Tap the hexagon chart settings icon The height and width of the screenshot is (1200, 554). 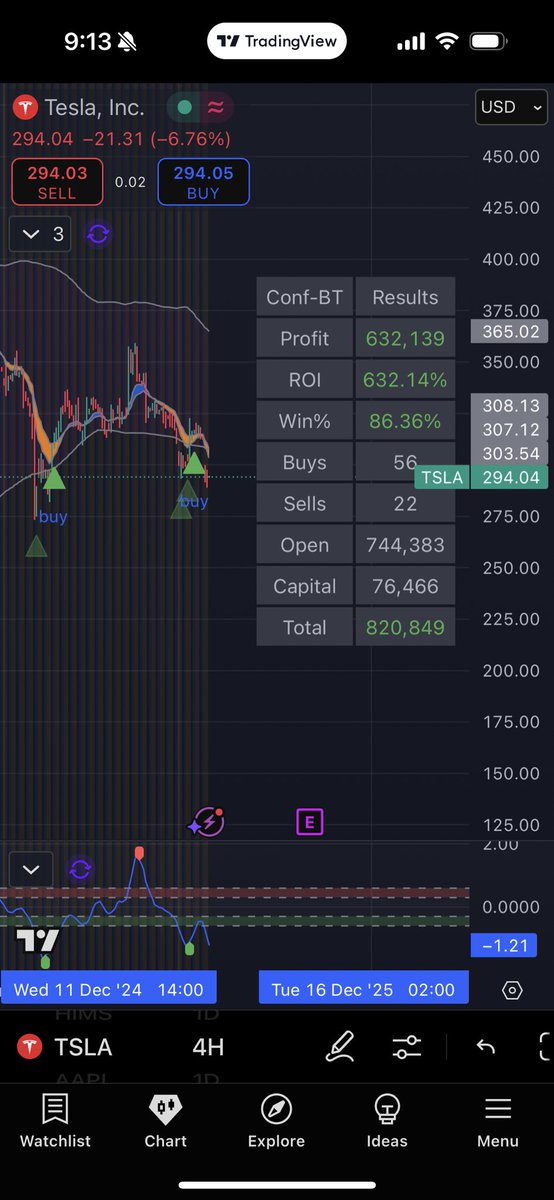click(x=512, y=990)
